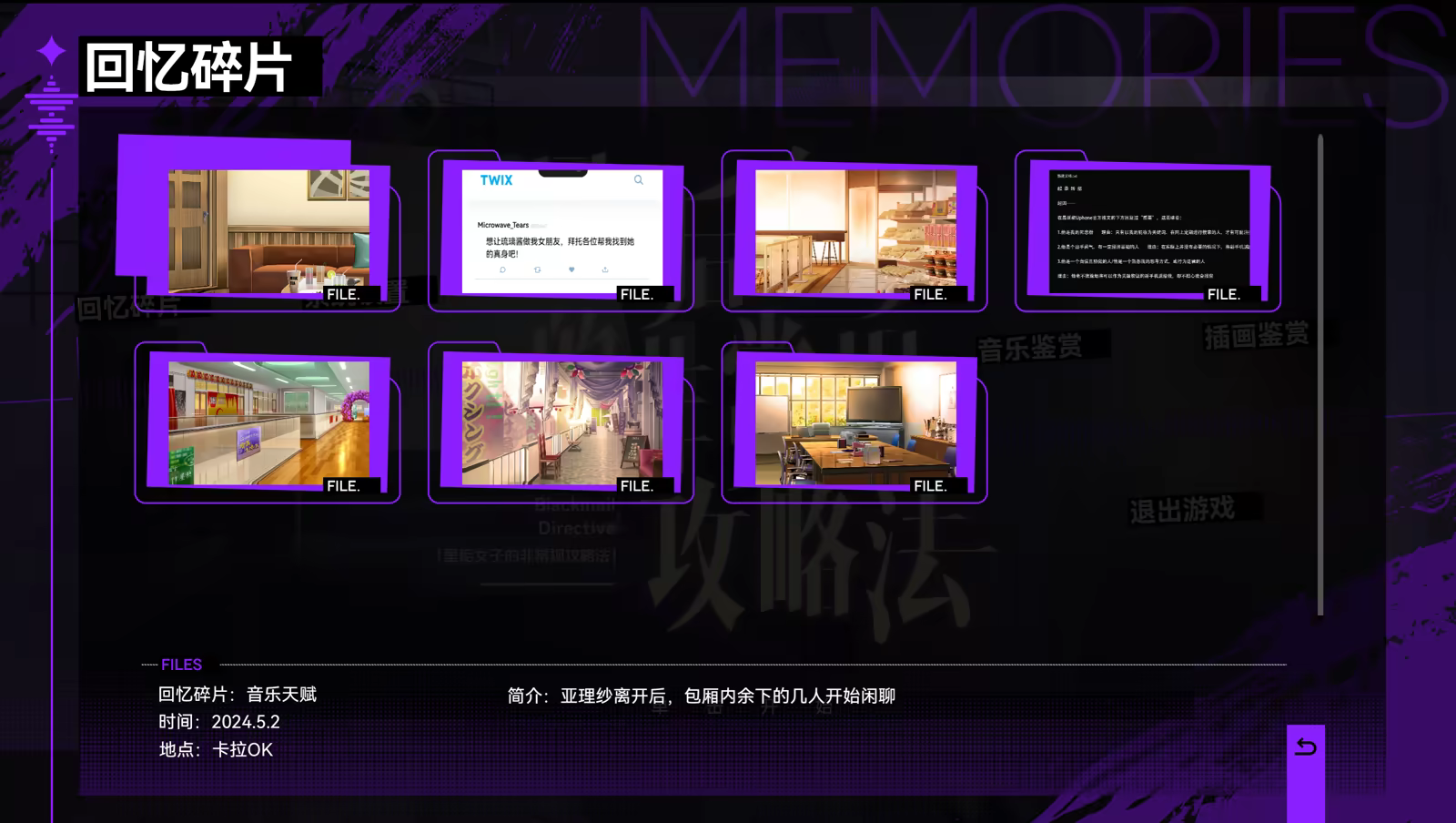Click the sound wave icon on left edge

(51, 113)
